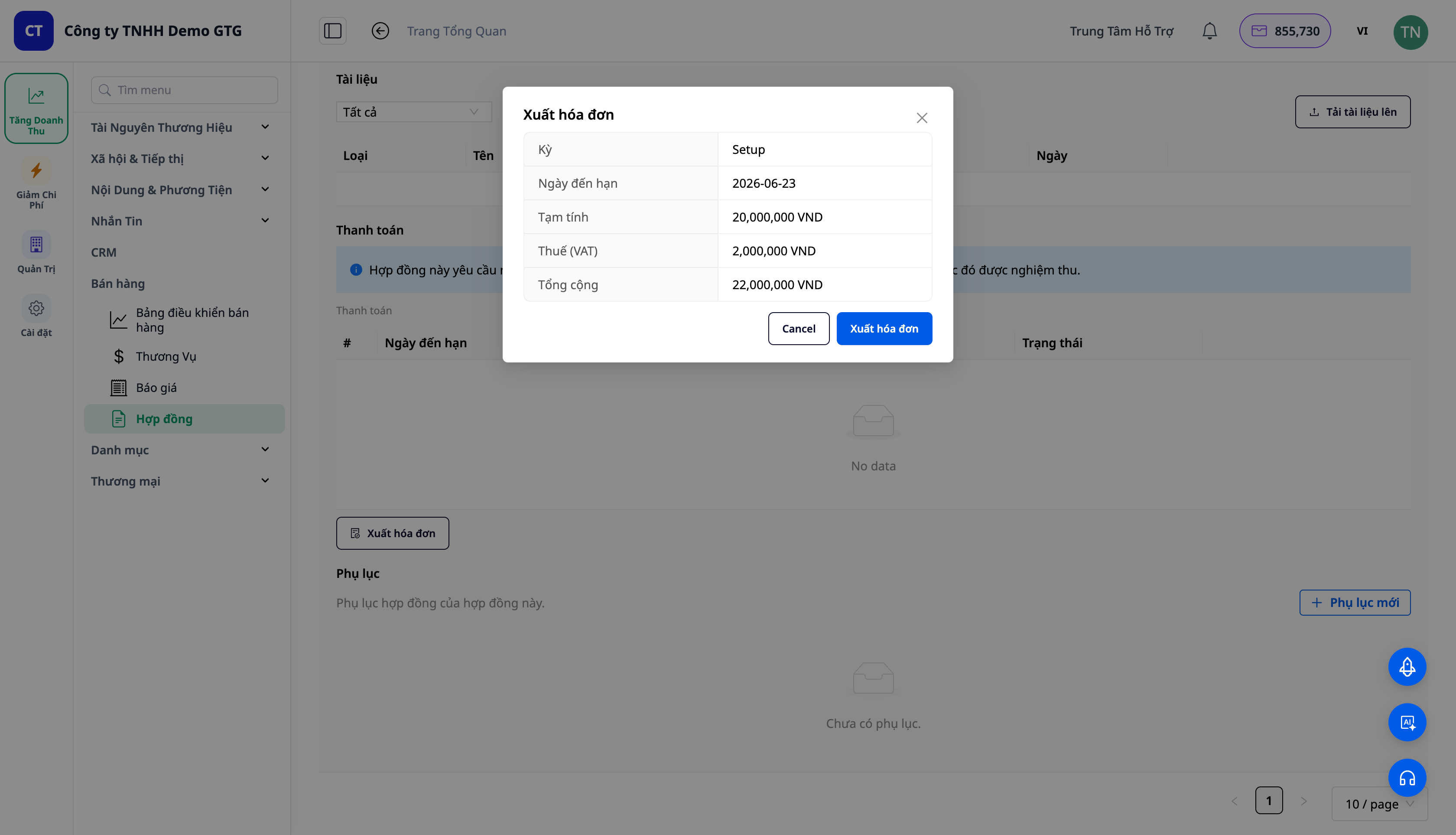
Task: Switch language via VI
Action: [1362, 31]
